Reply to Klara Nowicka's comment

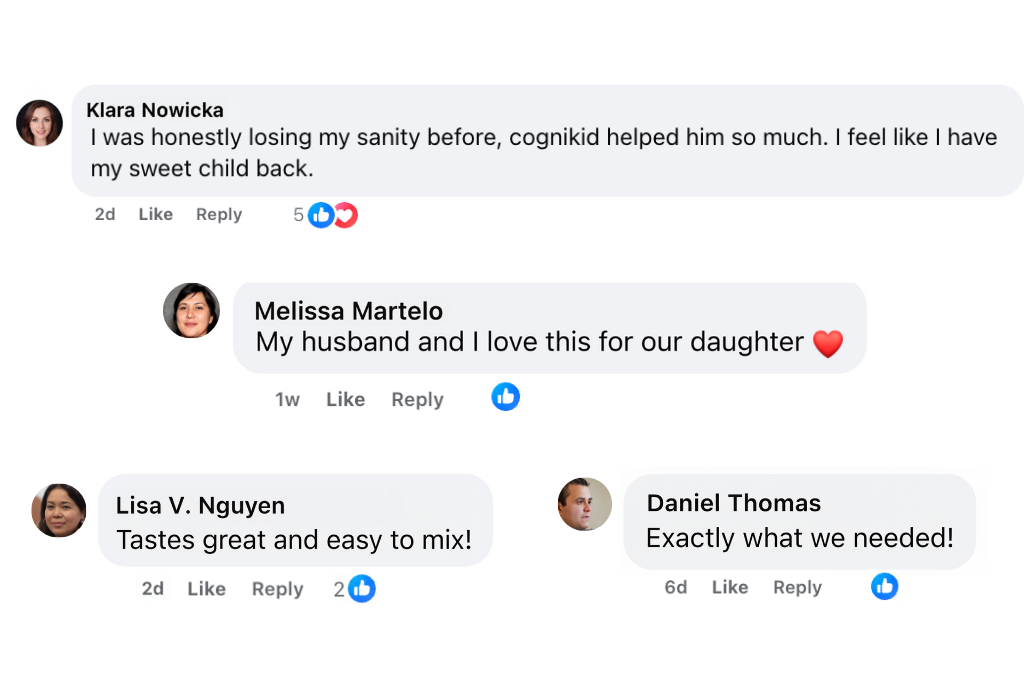[219, 214]
